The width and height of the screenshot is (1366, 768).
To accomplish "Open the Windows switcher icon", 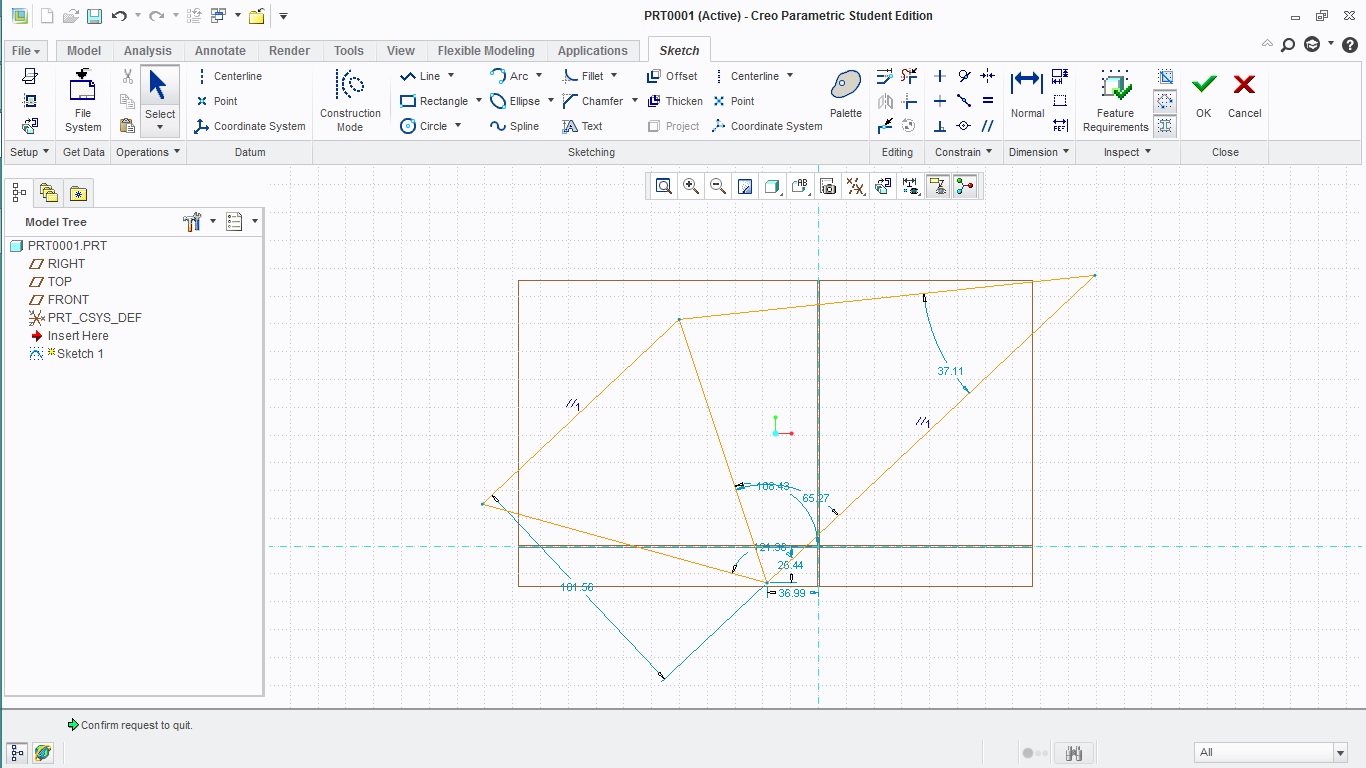I will tap(218, 16).
